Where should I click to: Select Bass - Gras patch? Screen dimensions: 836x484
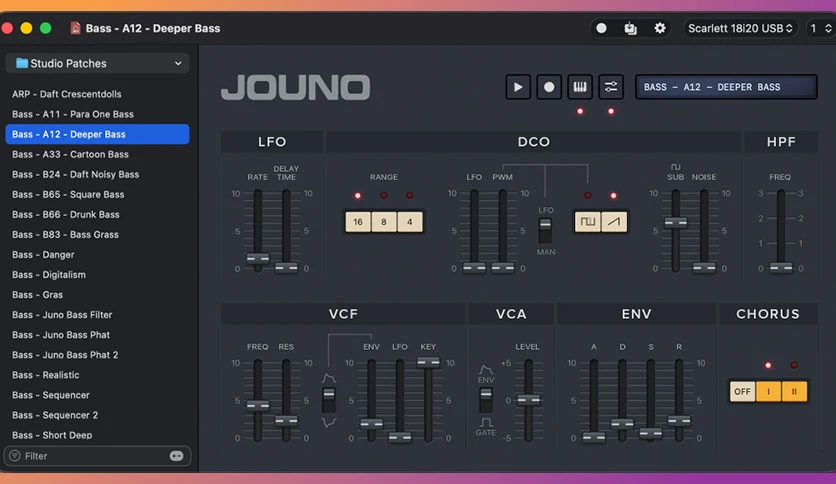[x=98, y=295]
